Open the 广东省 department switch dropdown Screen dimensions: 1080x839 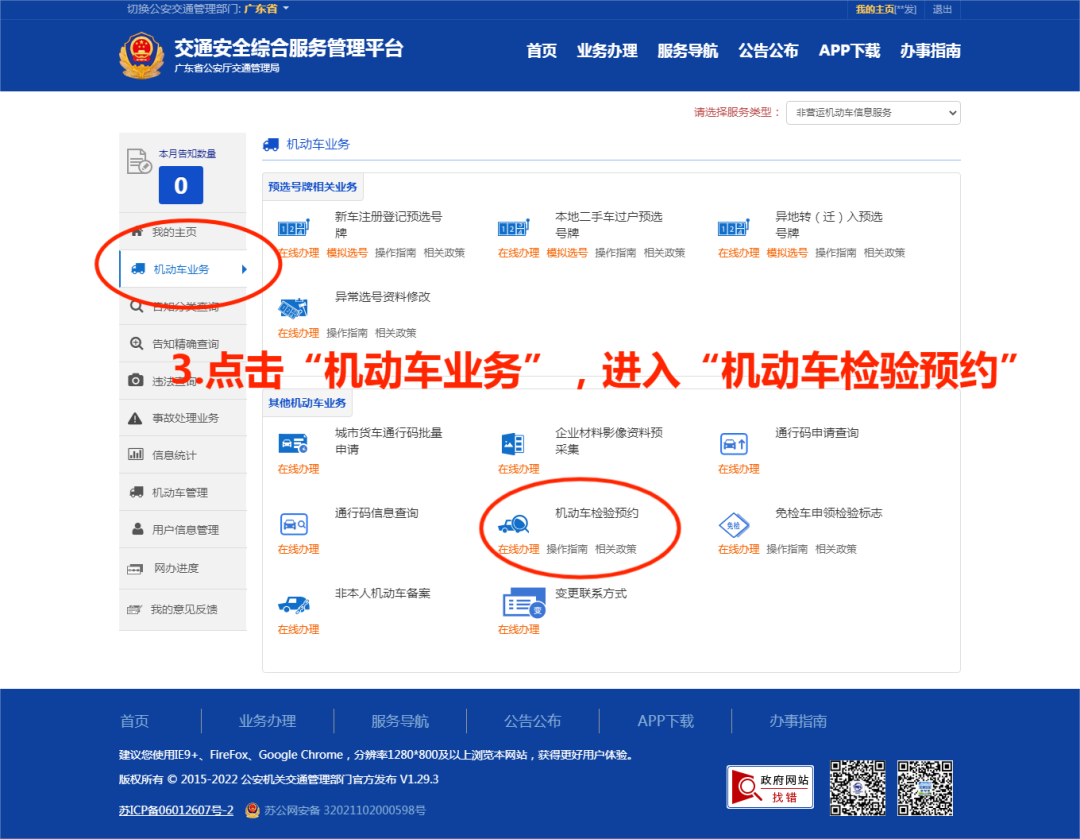pos(267,9)
